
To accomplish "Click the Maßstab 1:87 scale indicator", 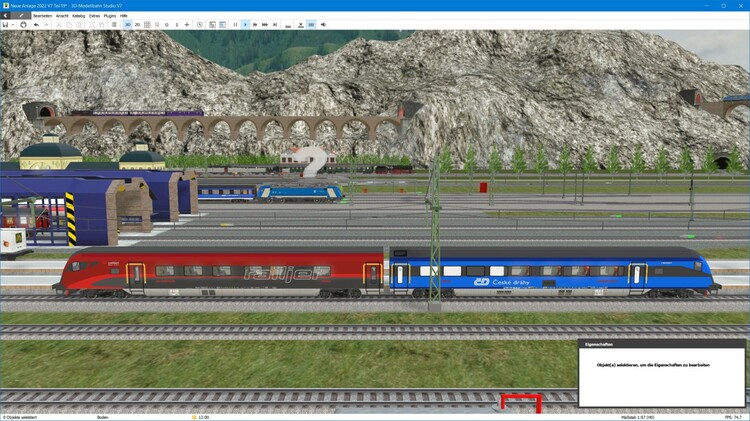I will pos(638,417).
